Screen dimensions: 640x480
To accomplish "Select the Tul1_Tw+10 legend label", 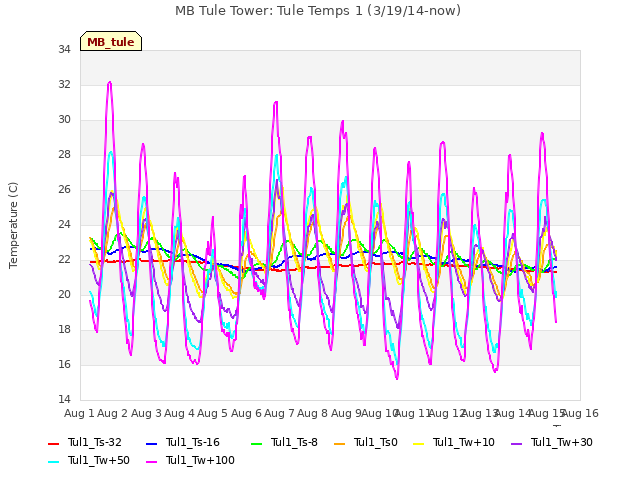I will 464,442.
